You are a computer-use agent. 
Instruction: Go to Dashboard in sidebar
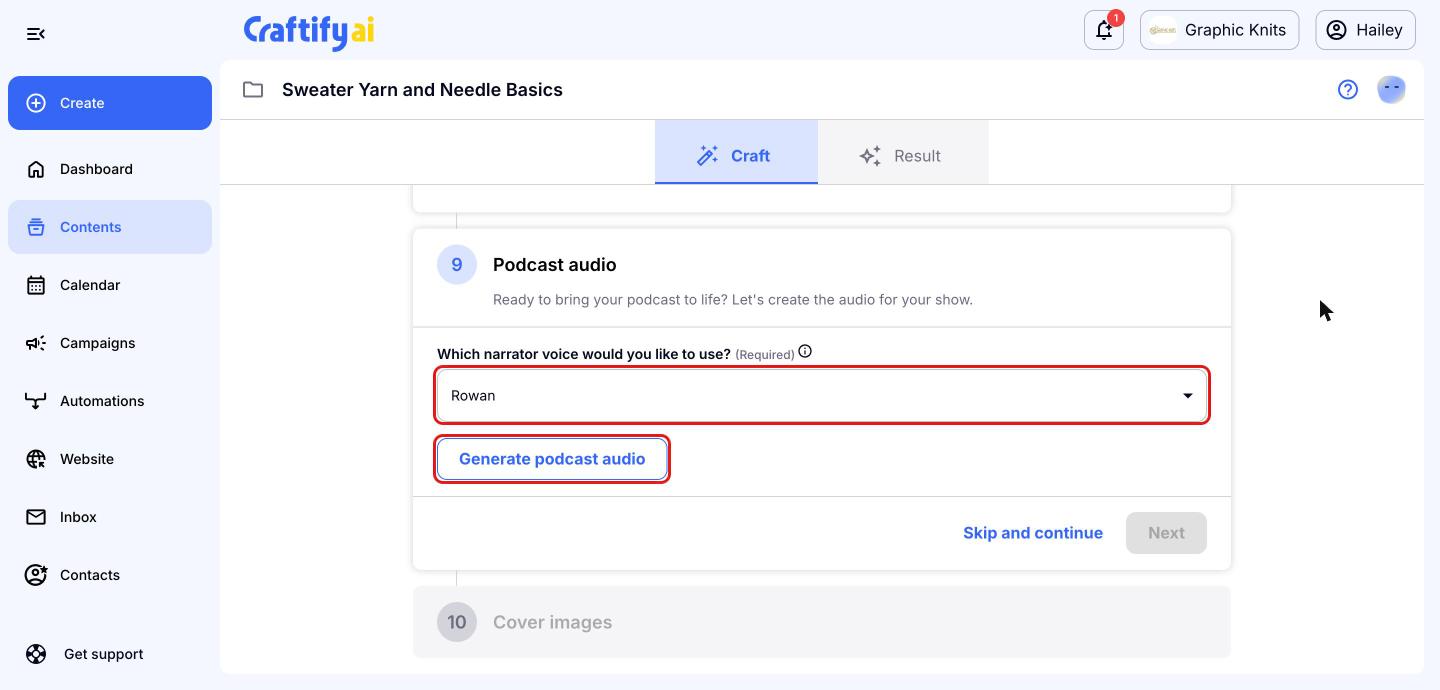[x=110, y=169]
